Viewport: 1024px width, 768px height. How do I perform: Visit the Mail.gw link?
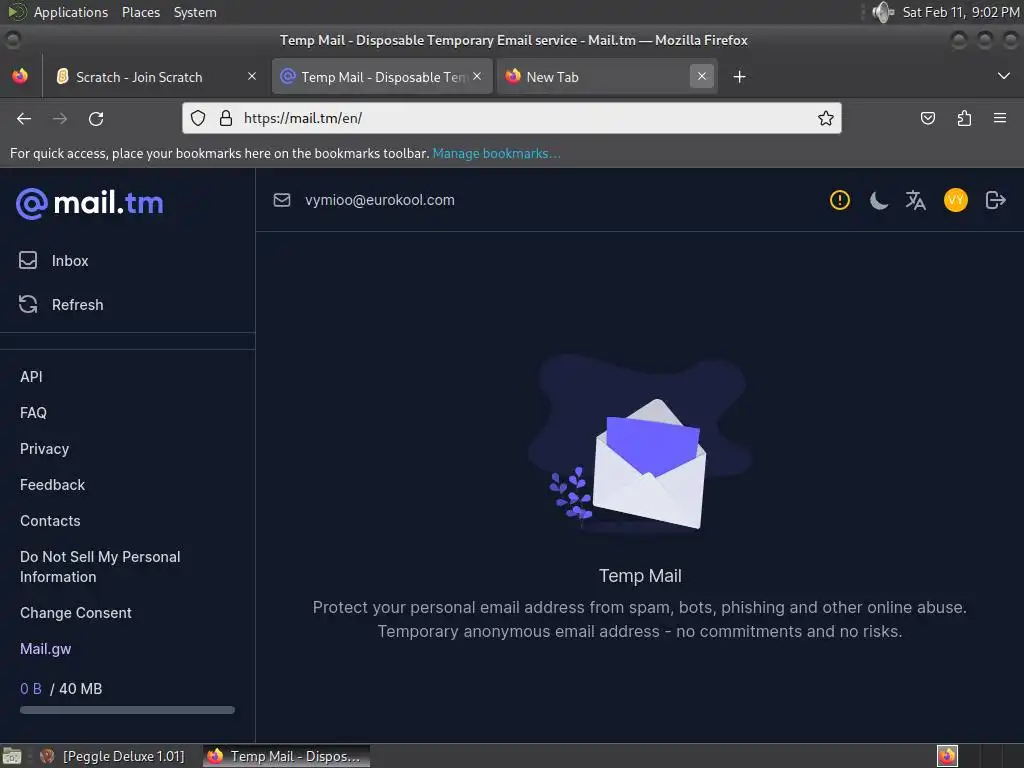tap(46, 648)
